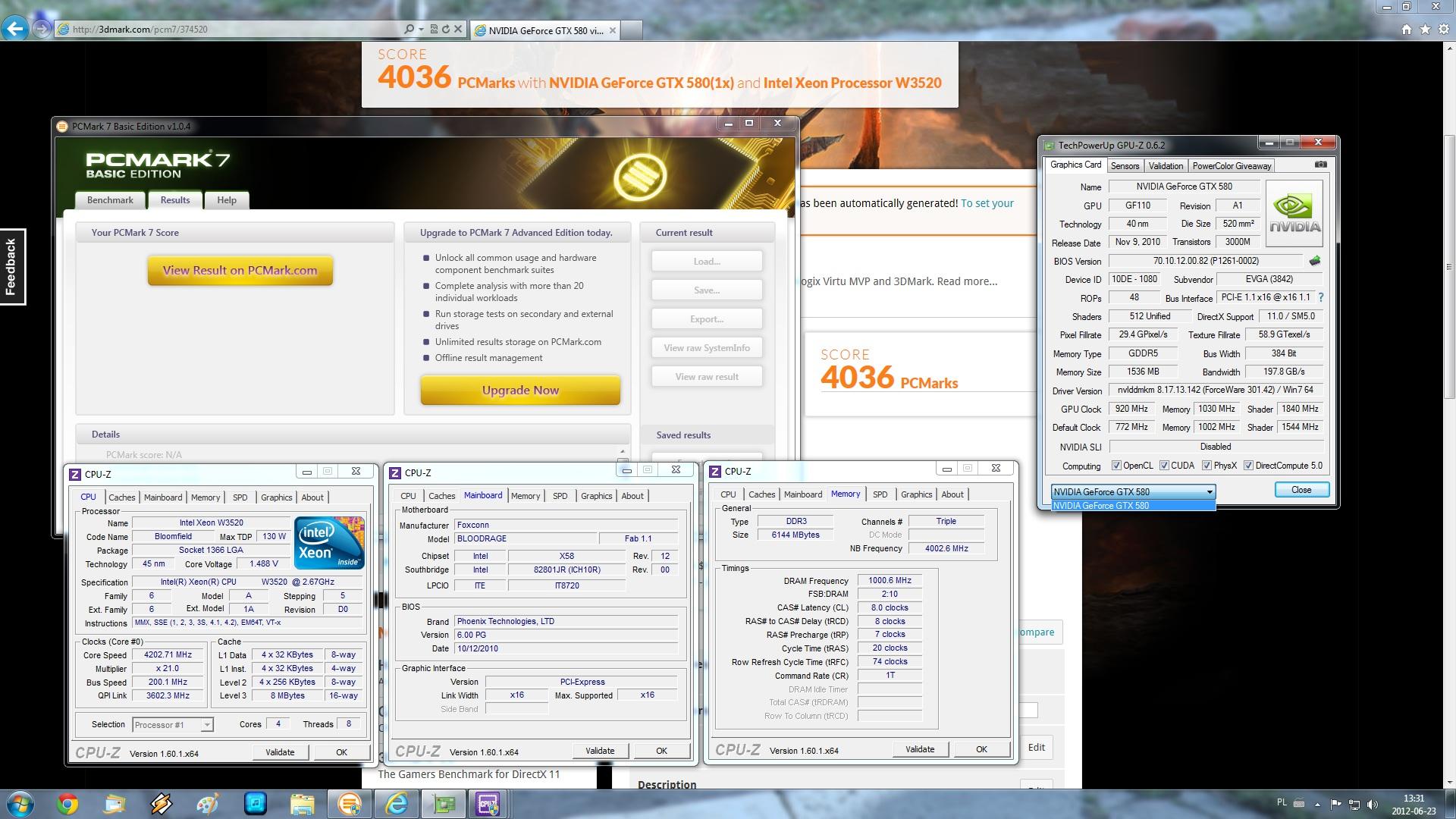Click the network tray icon
The width and height of the screenshot is (1456, 819).
tap(1354, 804)
